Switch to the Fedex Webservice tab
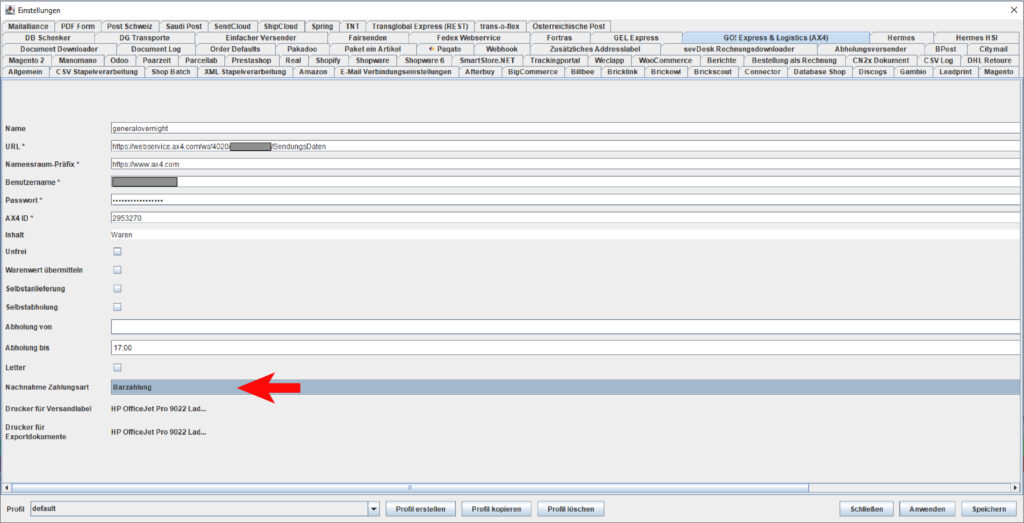The height and width of the screenshot is (523, 1024). (468, 38)
